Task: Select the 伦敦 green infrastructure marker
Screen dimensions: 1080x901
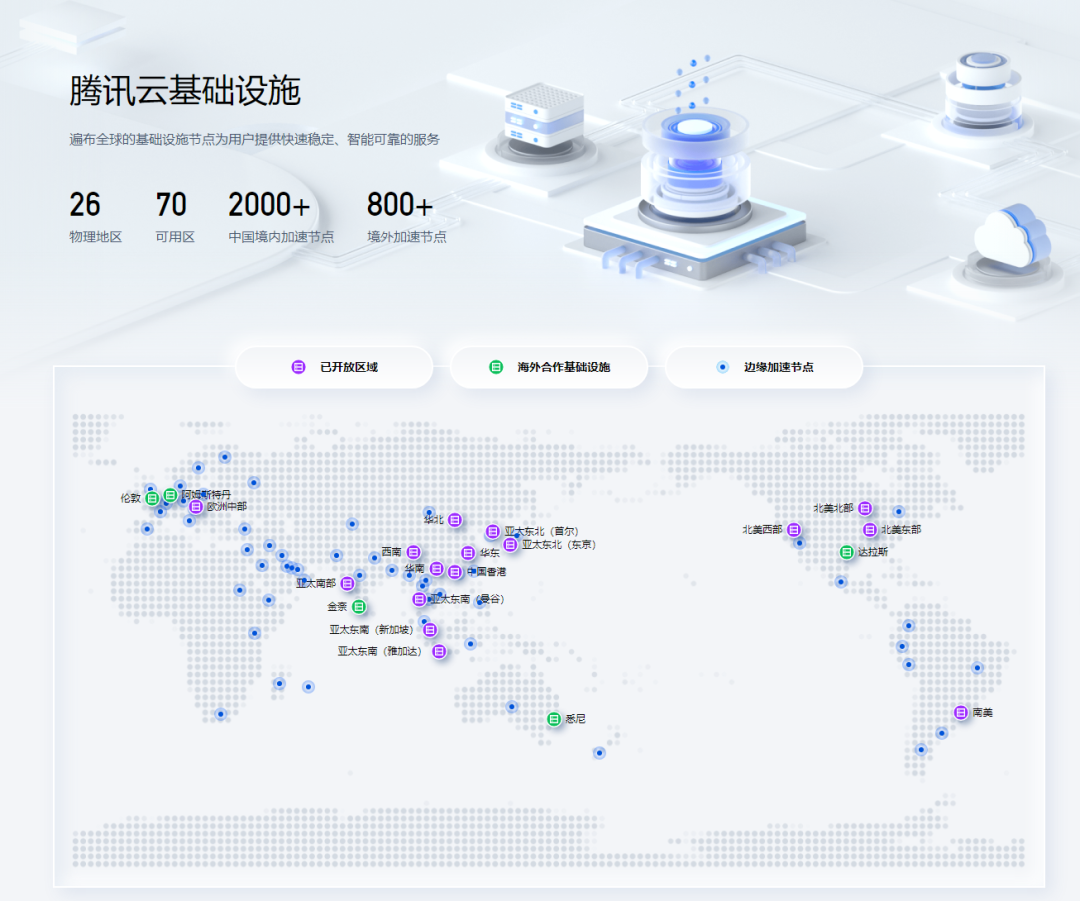Action: point(152,498)
